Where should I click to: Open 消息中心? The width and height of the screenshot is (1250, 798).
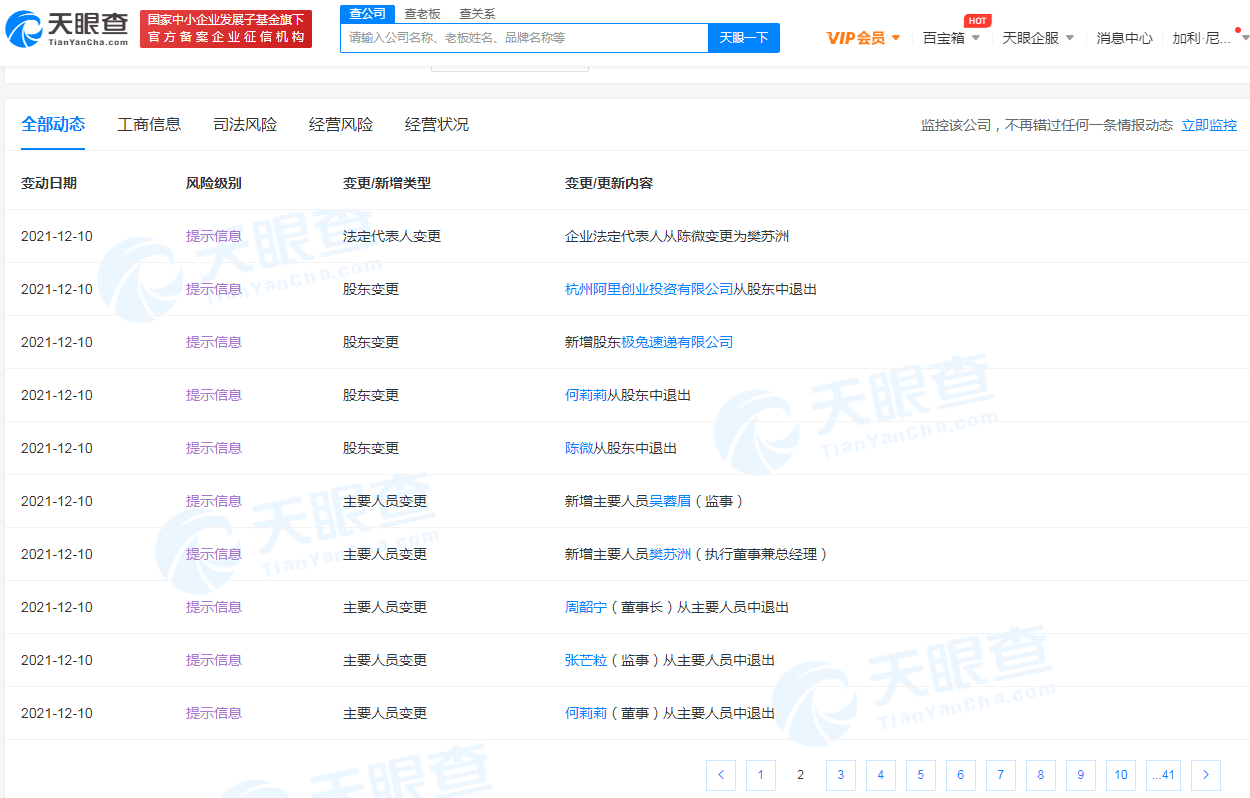pos(1124,38)
